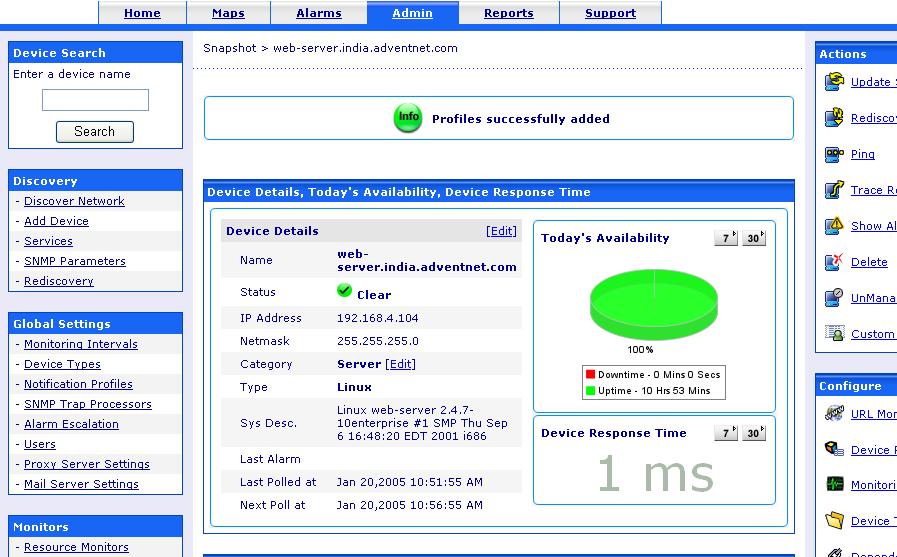Click the folder icon under Configure
This screenshot has height=557, width=897.
point(834,520)
